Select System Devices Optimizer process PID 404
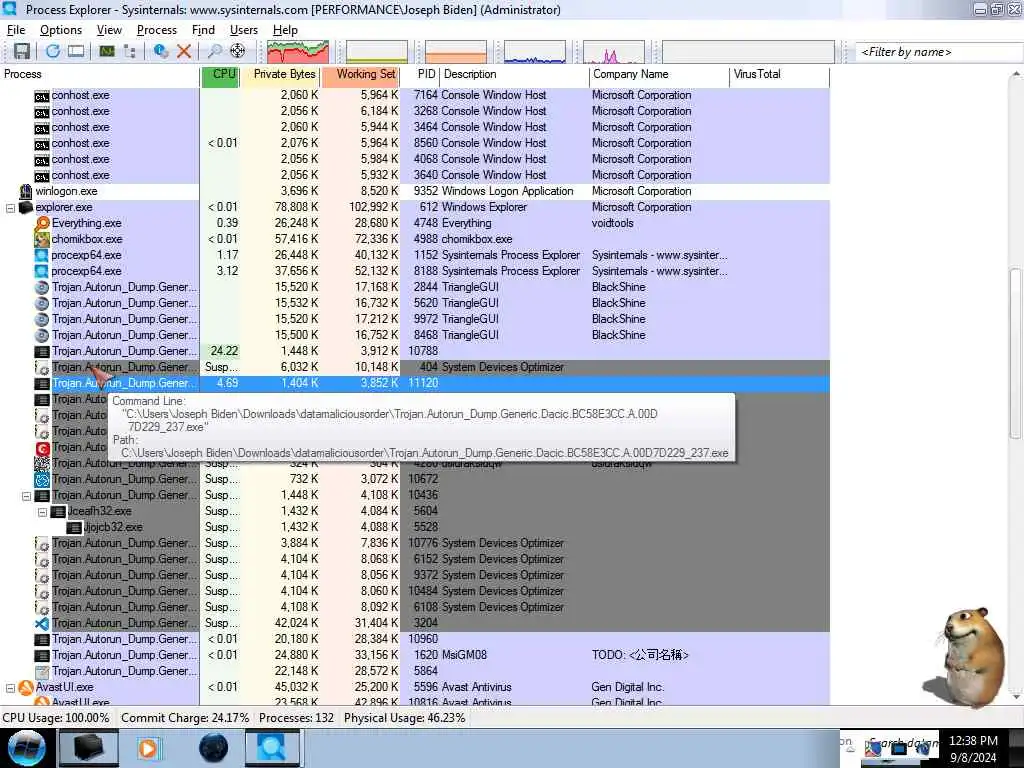This screenshot has height=768, width=1024. (x=415, y=367)
